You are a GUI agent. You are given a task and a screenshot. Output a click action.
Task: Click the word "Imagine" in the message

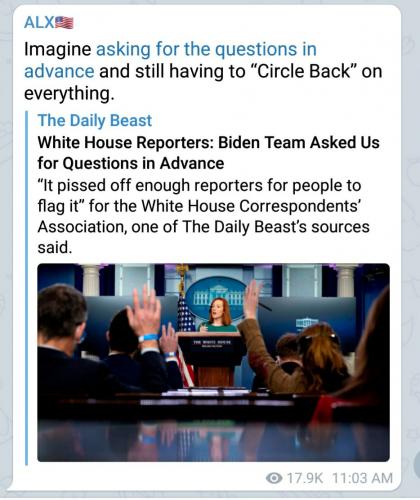tap(58, 50)
